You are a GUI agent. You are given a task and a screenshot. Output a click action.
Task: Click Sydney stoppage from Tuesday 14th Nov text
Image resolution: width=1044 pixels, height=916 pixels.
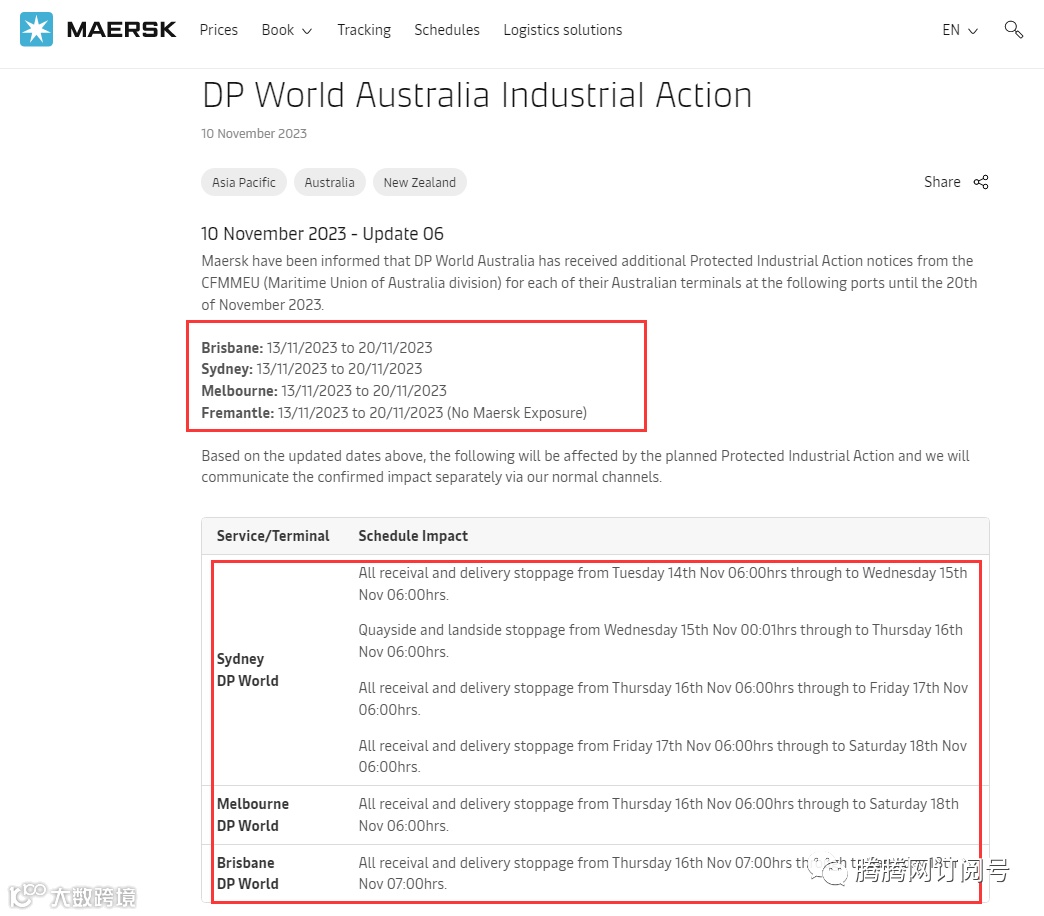662,584
